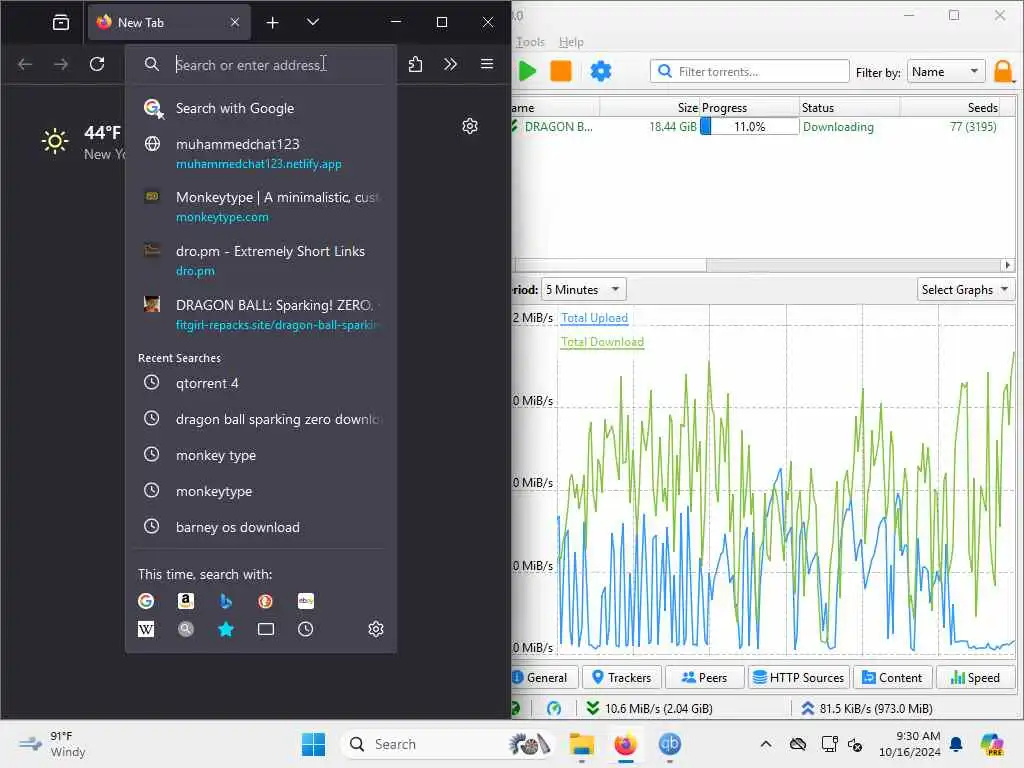The height and width of the screenshot is (768, 1024).
Task: Click the Windows taskbar Search box
Action: point(449,744)
